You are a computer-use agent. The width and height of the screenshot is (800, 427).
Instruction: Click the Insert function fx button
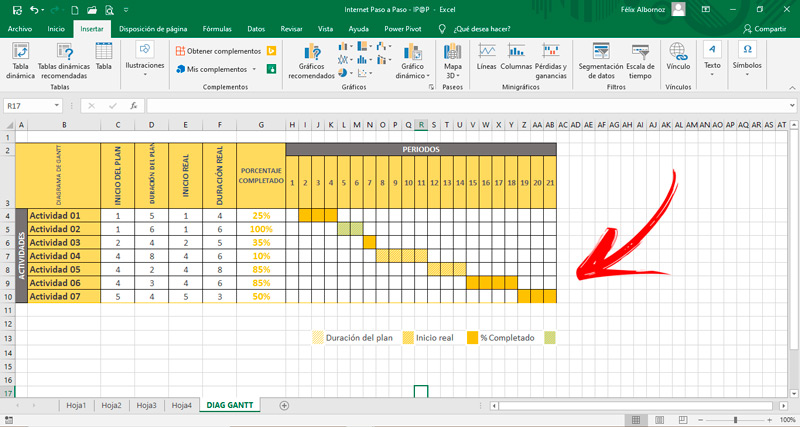point(134,106)
